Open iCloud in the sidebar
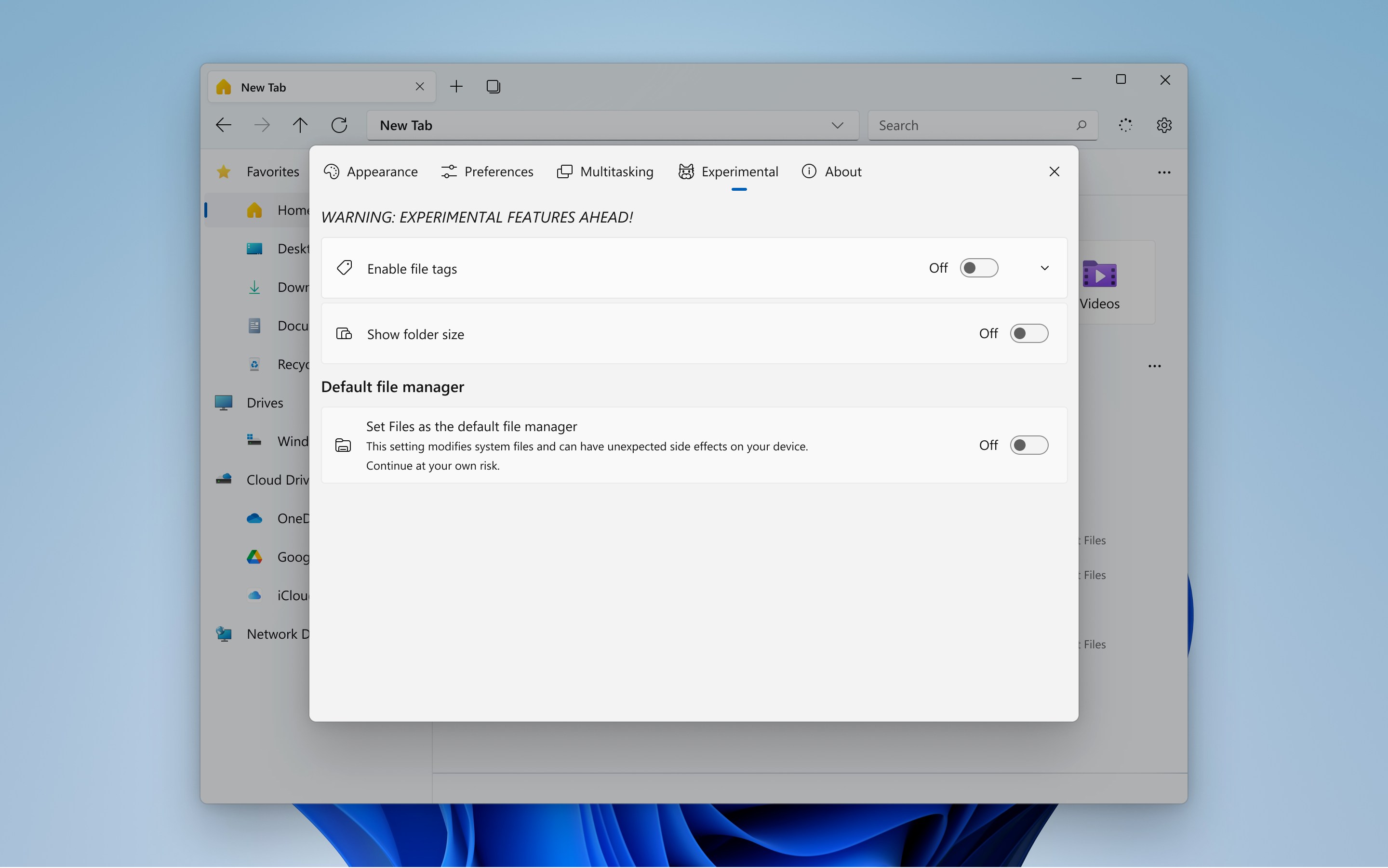1388x868 pixels. tap(257, 596)
